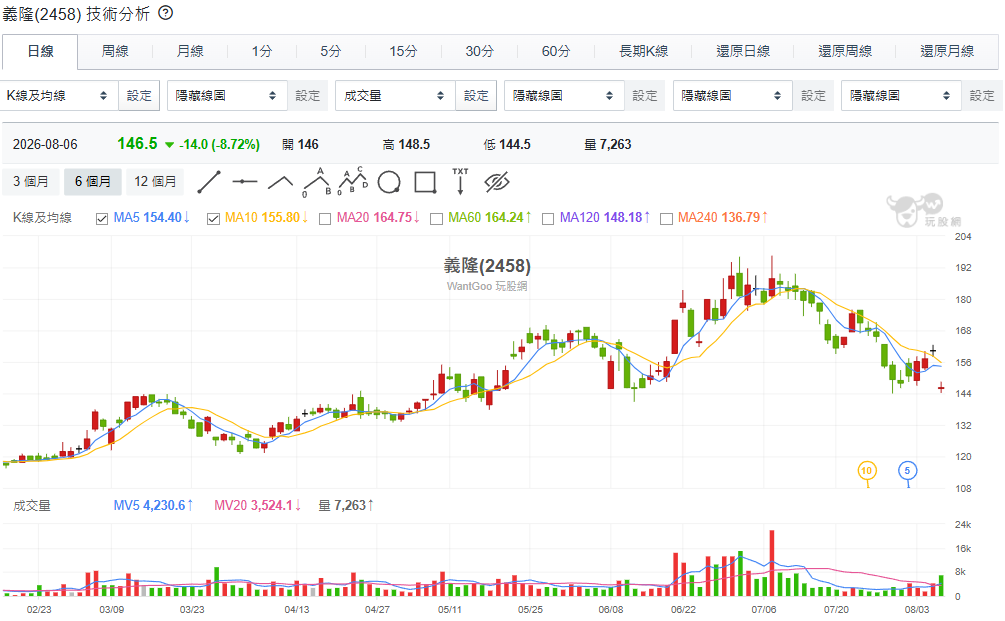Image resolution: width=1005 pixels, height=621 pixels.
Task: Click the -14.0 (-8.72%) change value
Action: [x=219, y=145]
